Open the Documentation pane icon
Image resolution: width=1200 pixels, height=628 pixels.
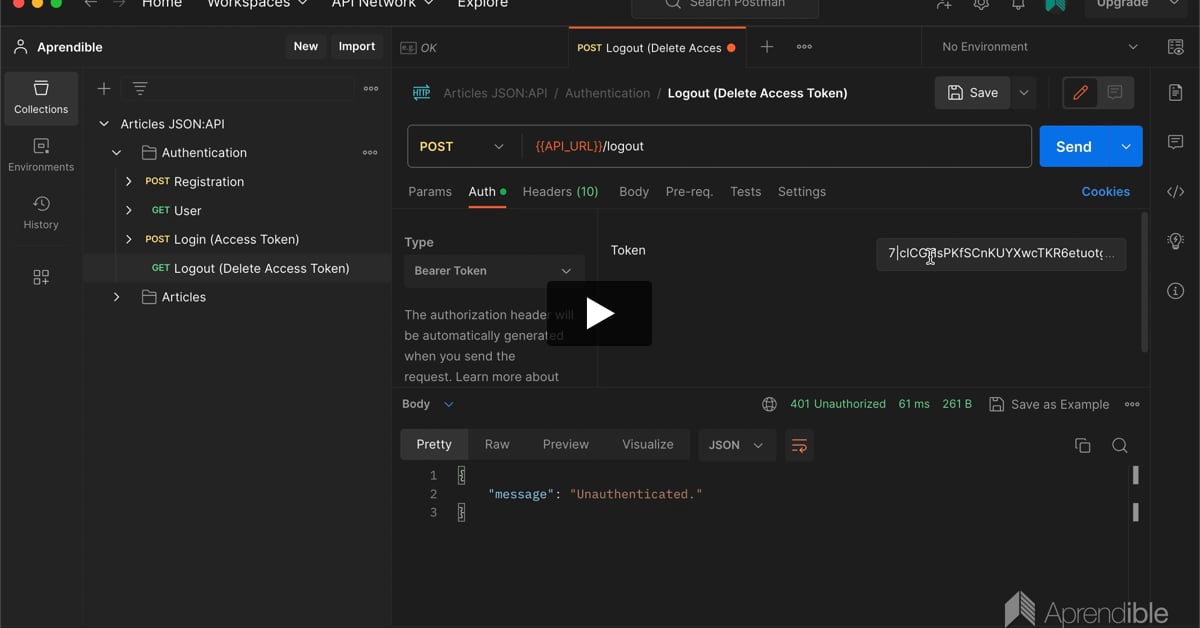(x=1176, y=92)
